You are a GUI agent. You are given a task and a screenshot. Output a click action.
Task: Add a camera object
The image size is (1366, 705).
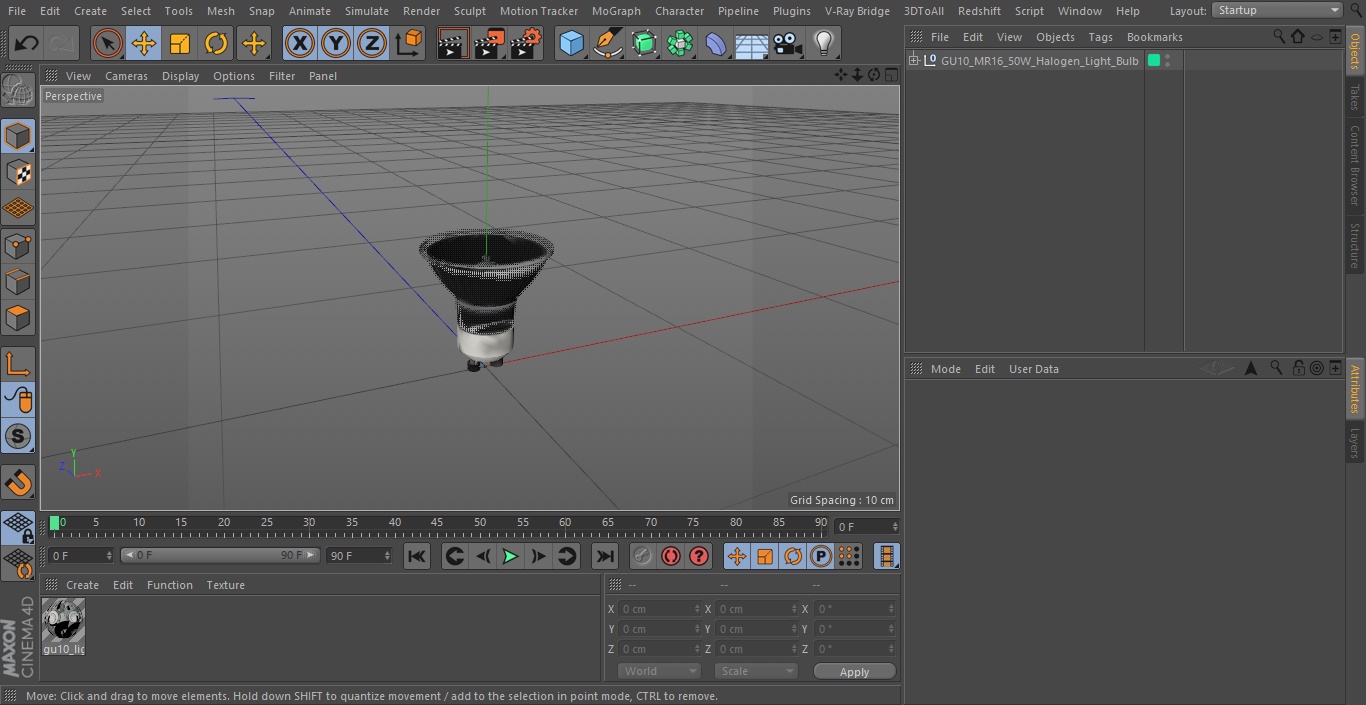point(788,43)
